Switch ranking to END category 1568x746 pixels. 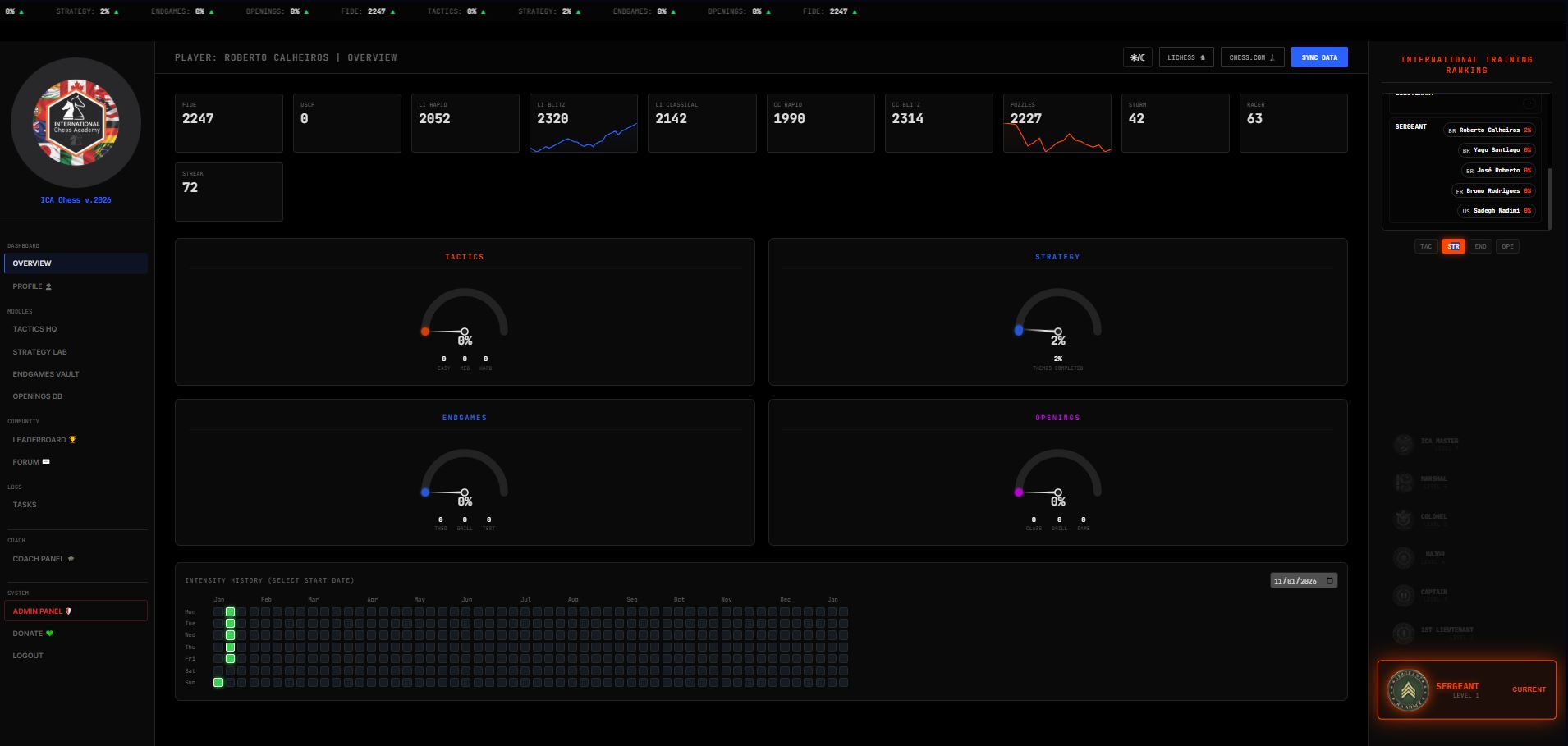[1480, 246]
